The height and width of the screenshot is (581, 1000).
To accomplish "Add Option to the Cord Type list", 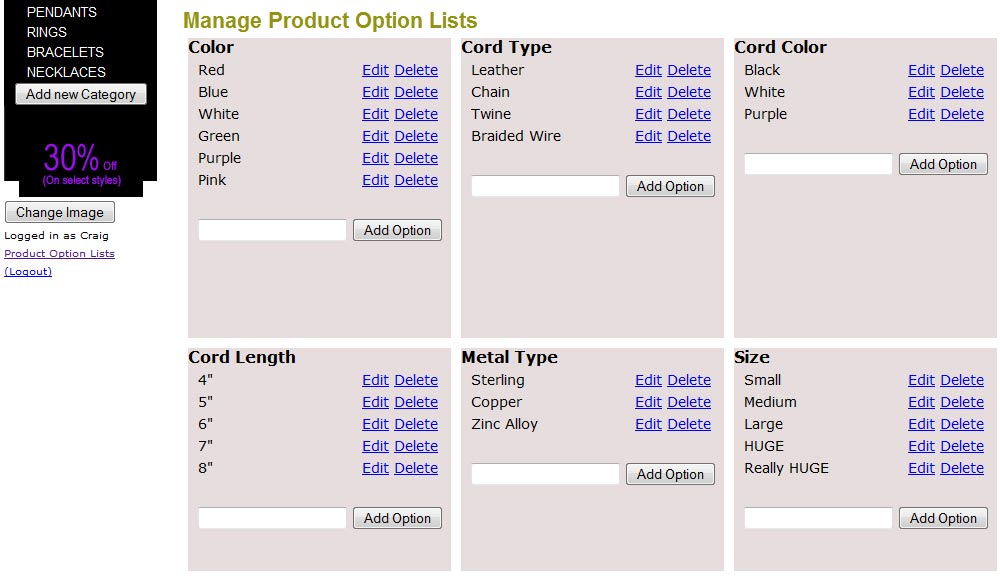I will pos(670,186).
